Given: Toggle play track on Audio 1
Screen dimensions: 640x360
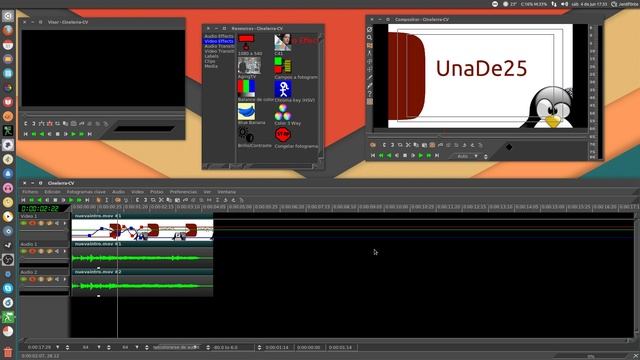Looking at the screenshot, I should (24, 251).
